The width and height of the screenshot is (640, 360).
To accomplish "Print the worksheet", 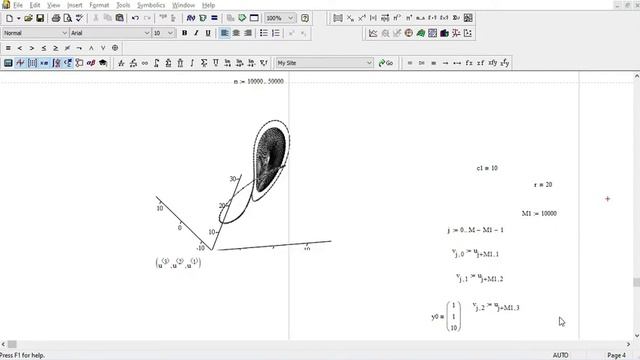I will click(56, 18).
